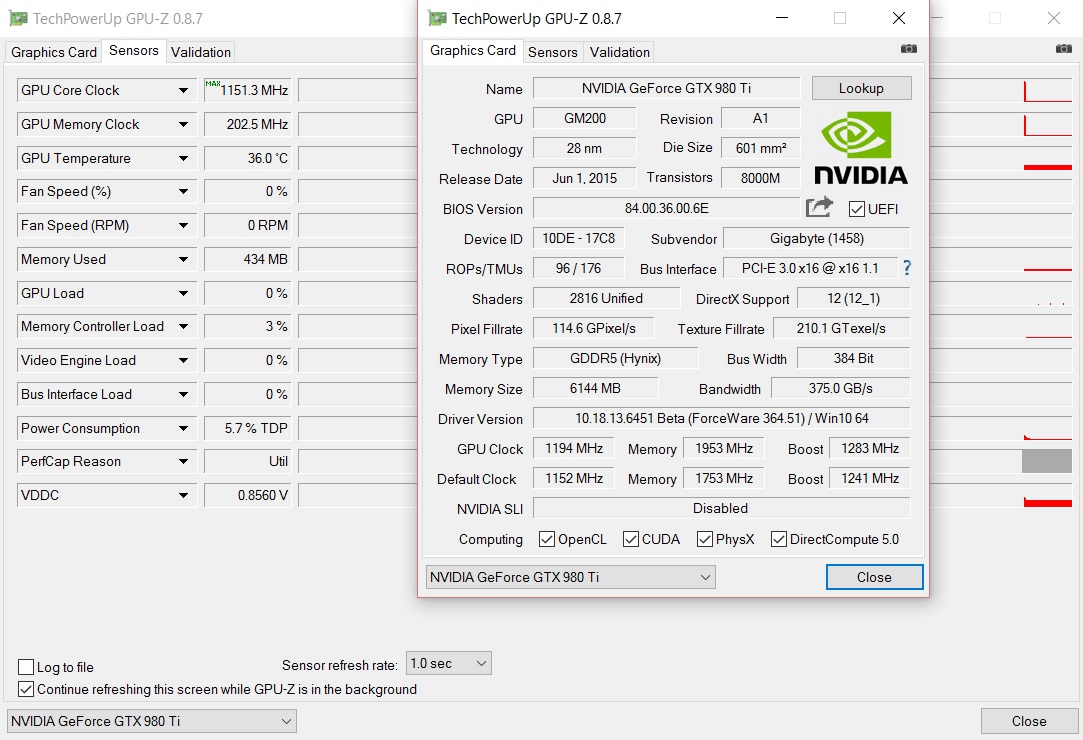1083x740 pixels.
Task: Click the GPU Temperature red sensor graph
Action: point(1047,167)
